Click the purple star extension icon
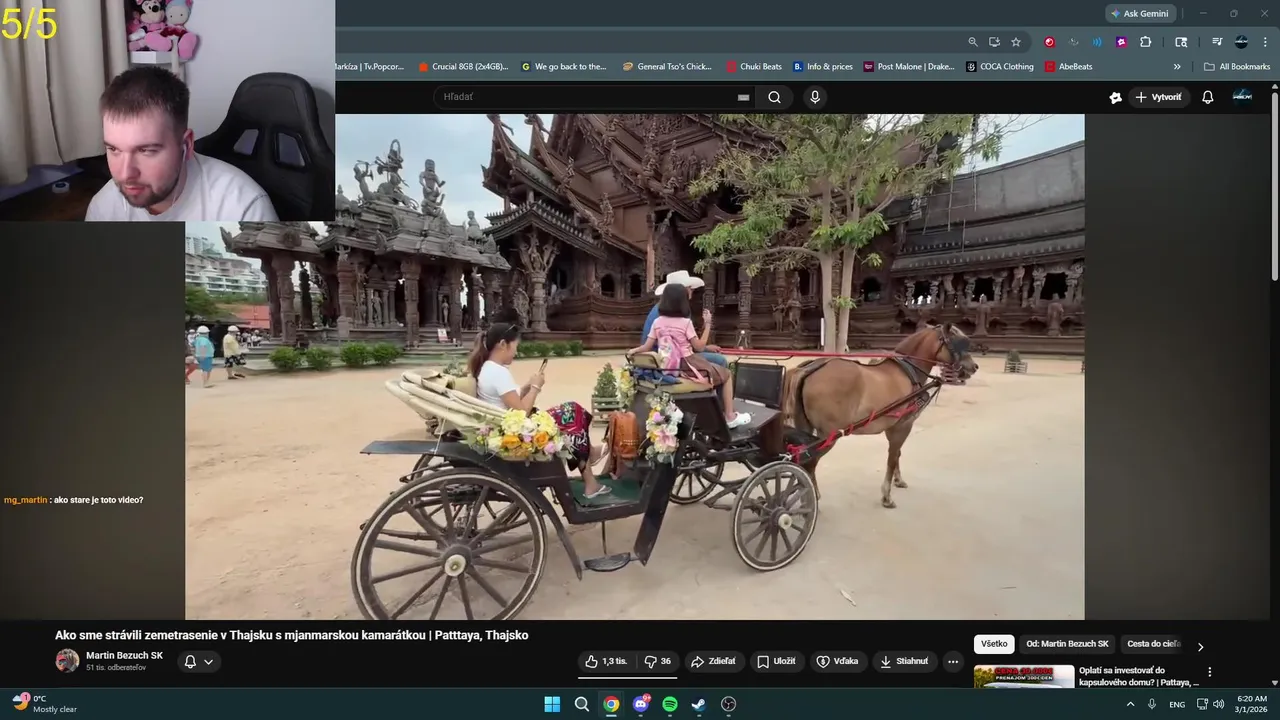The width and height of the screenshot is (1280, 720). 1121,42
